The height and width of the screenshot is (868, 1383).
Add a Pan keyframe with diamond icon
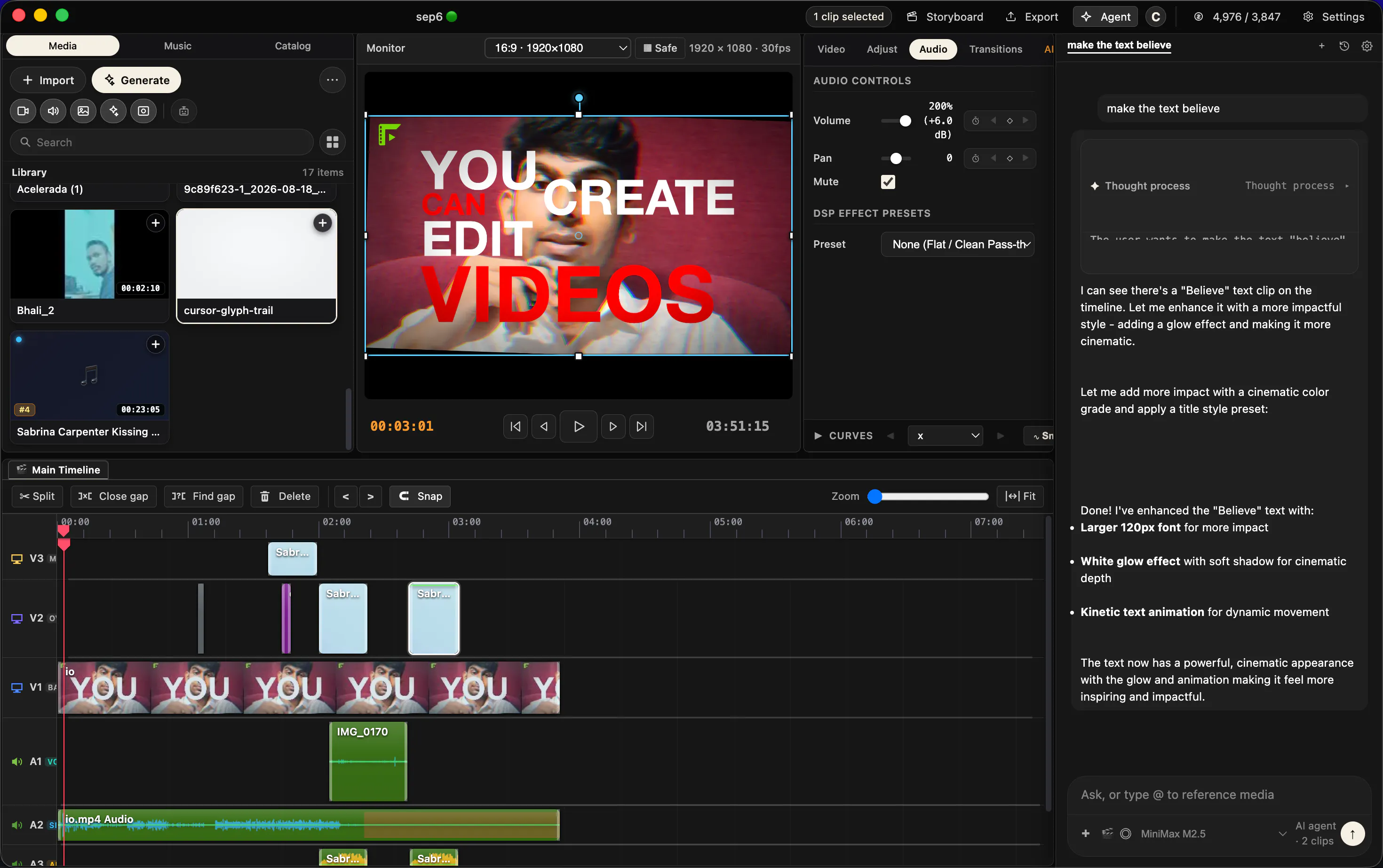coord(1009,158)
